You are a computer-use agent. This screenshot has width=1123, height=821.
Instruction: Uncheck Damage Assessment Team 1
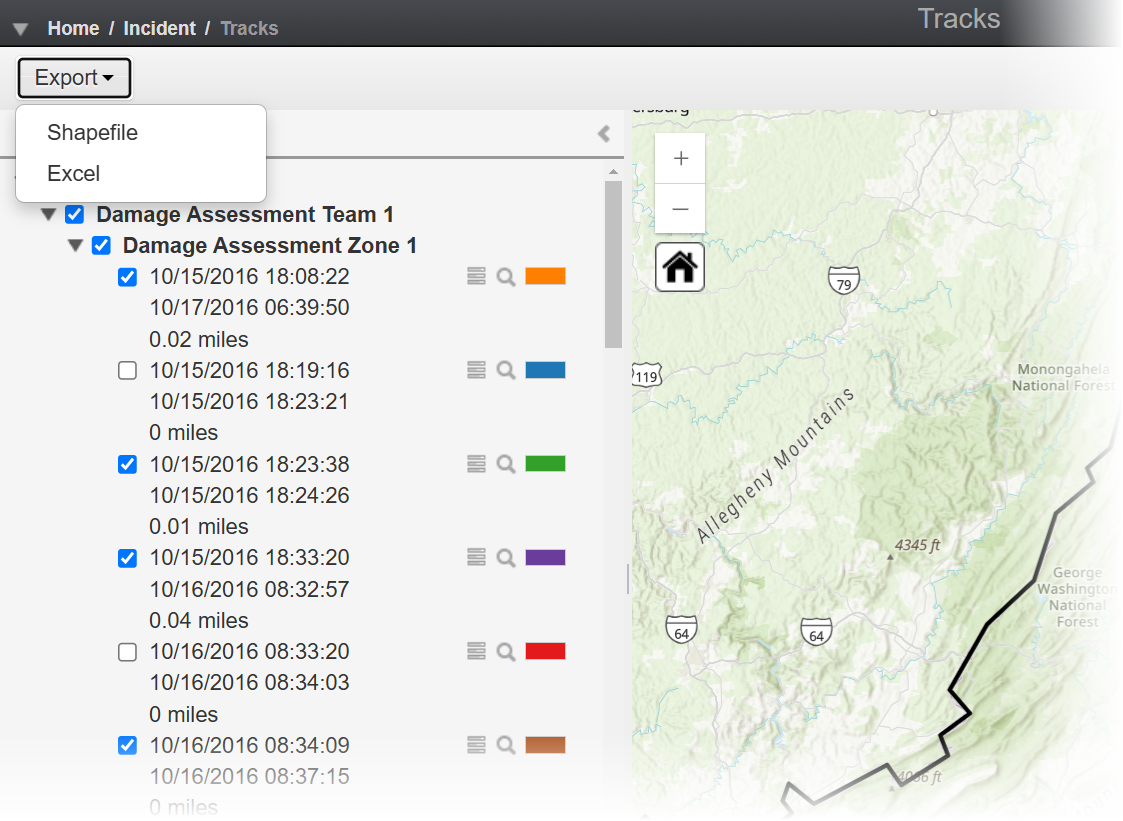(x=74, y=214)
